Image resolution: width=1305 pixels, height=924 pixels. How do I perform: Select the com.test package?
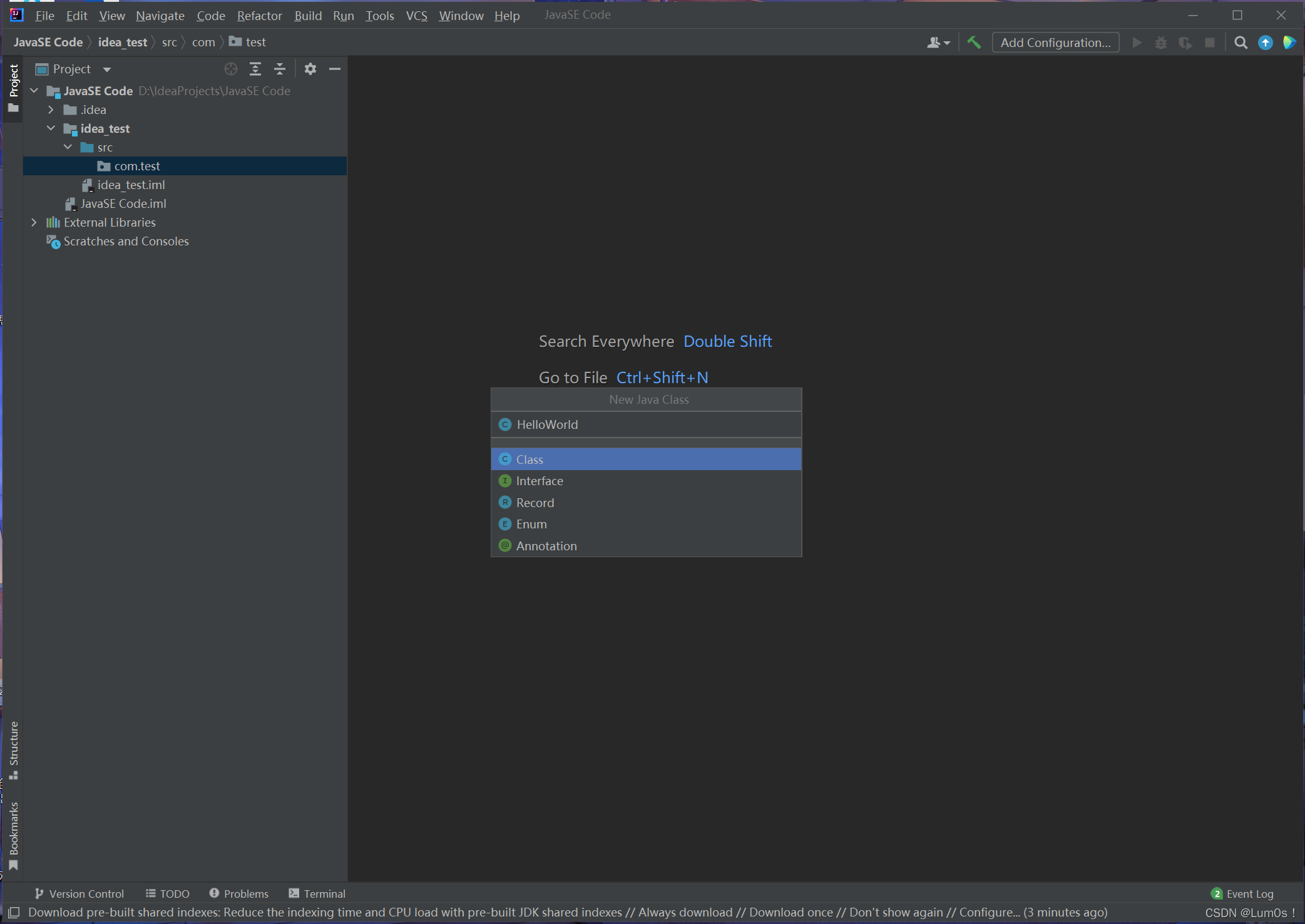[185, 166]
